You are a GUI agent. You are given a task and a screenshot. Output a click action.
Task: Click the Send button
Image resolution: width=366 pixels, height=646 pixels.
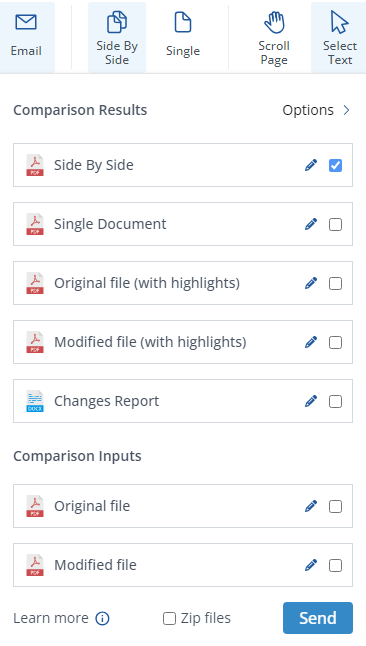click(318, 618)
